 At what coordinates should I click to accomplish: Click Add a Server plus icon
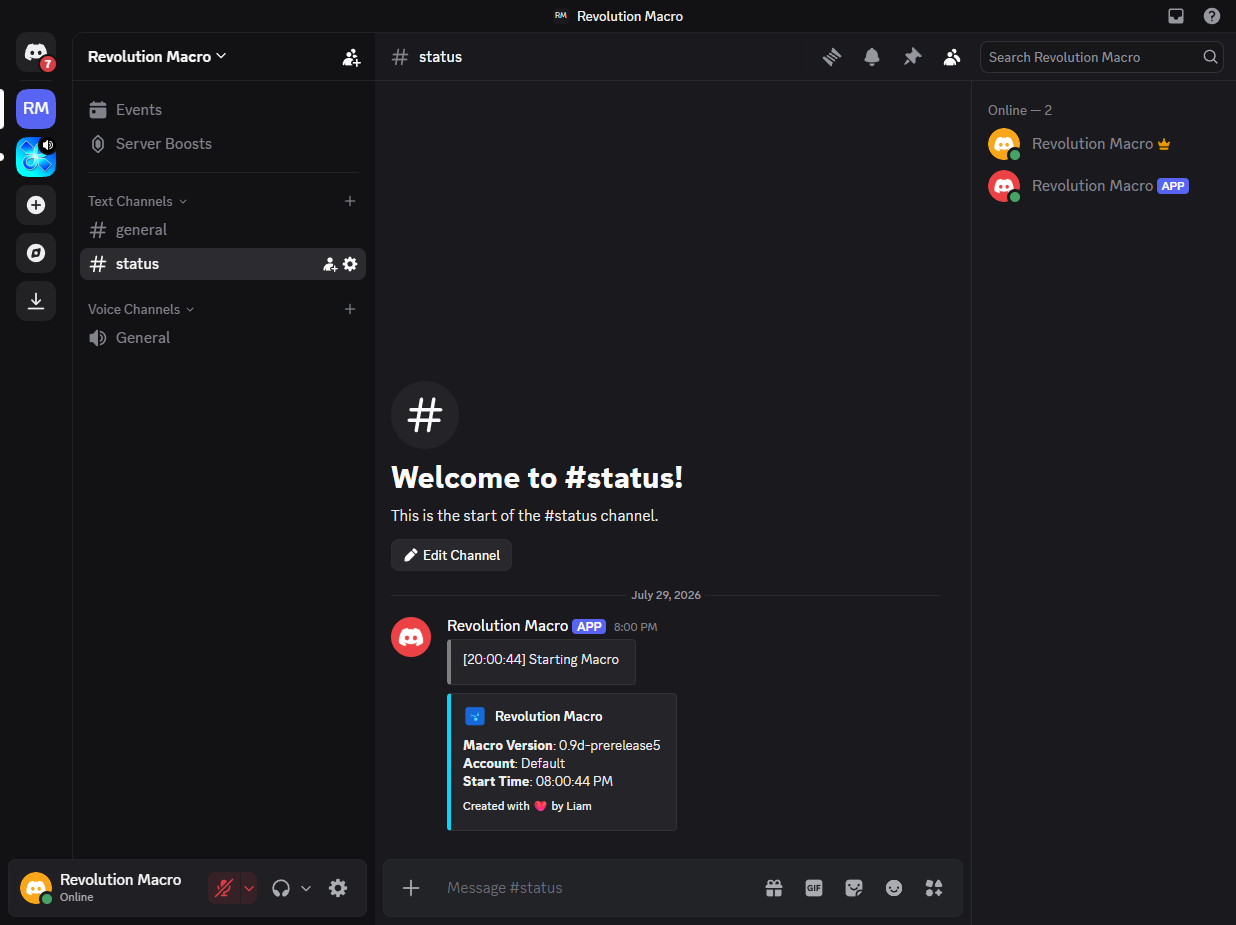click(x=36, y=205)
